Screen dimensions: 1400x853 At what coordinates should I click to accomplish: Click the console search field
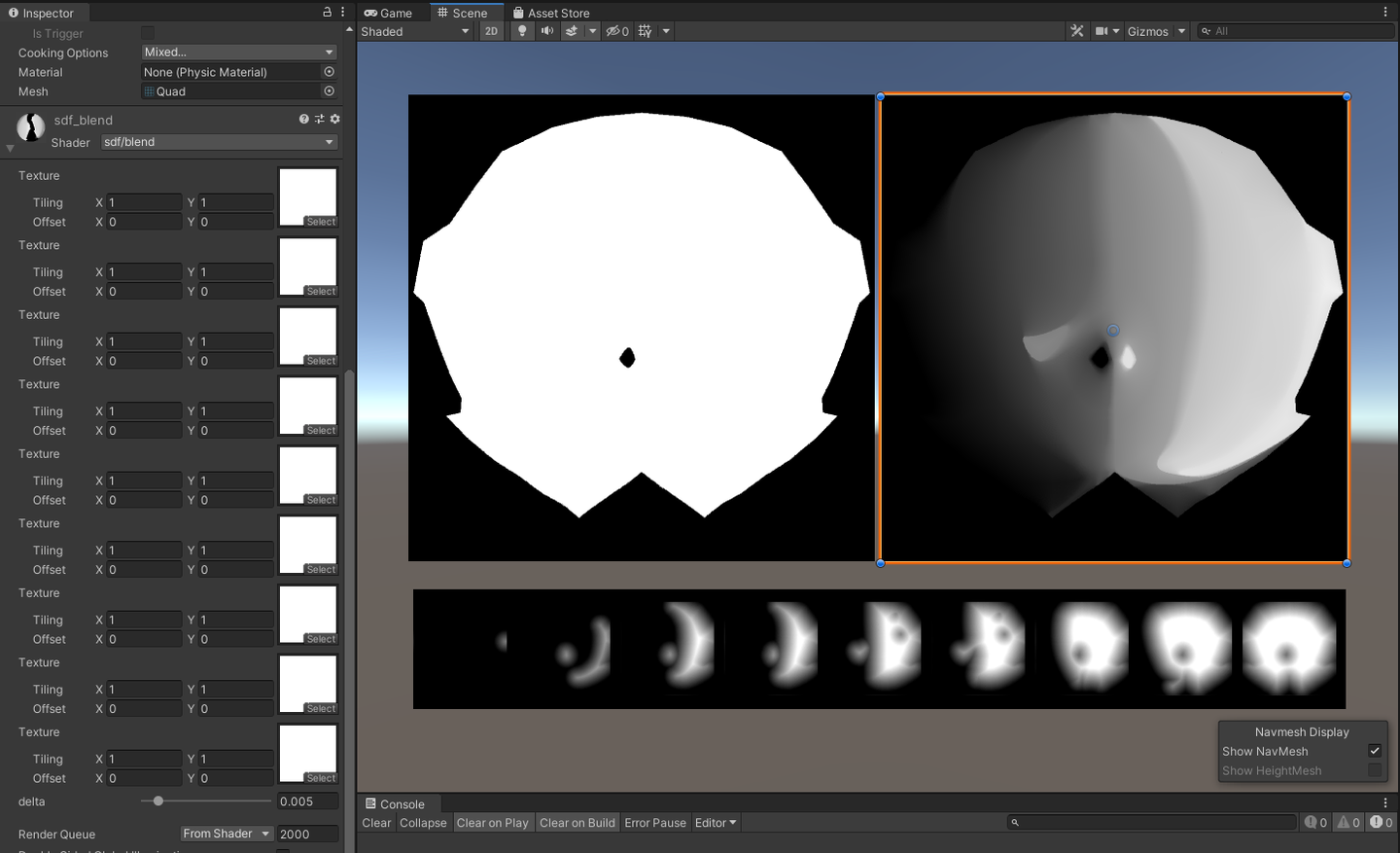1152,823
